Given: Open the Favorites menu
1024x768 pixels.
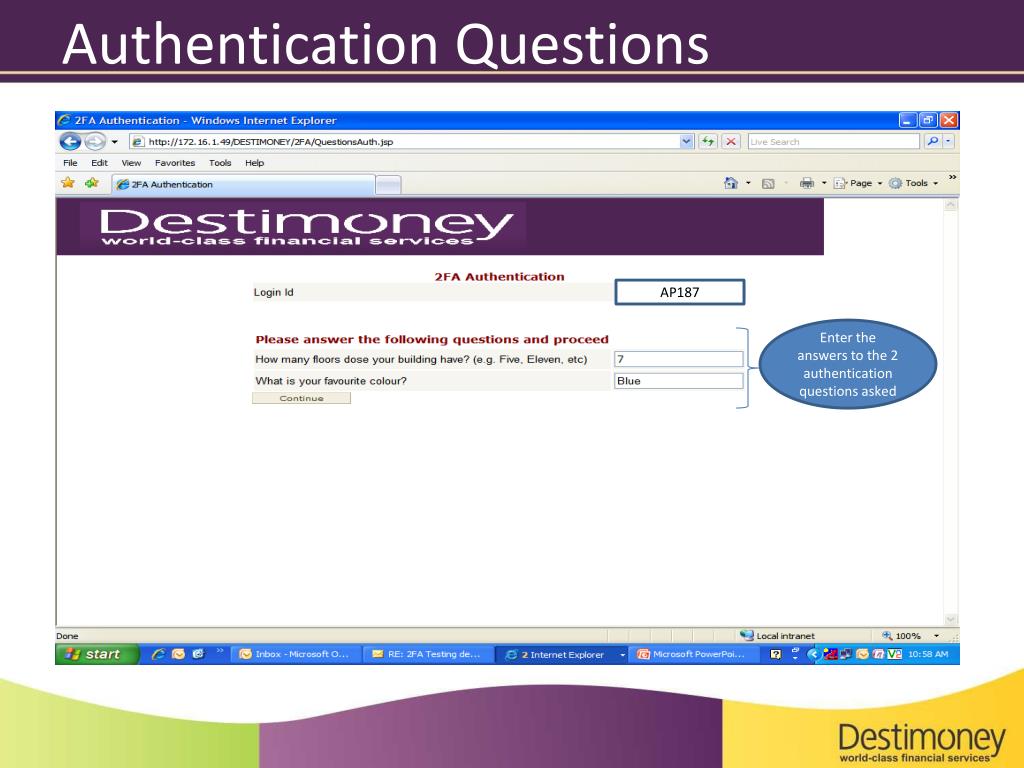Looking at the screenshot, I should tap(174, 163).
